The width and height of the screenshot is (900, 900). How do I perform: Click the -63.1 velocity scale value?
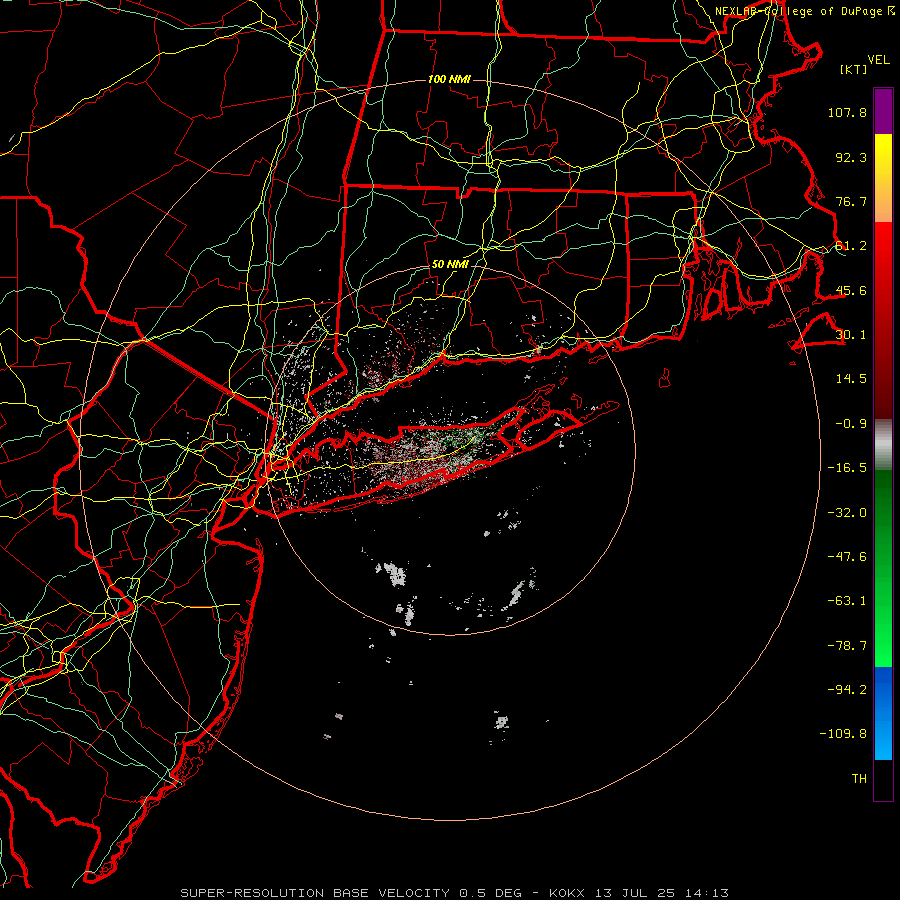pyautogui.click(x=847, y=601)
